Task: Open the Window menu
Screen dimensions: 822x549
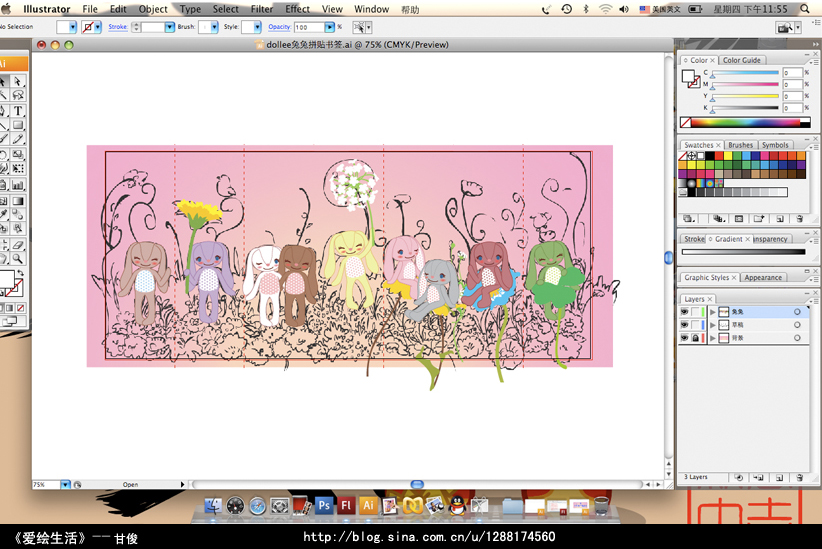Action: click(x=371, y=9)
